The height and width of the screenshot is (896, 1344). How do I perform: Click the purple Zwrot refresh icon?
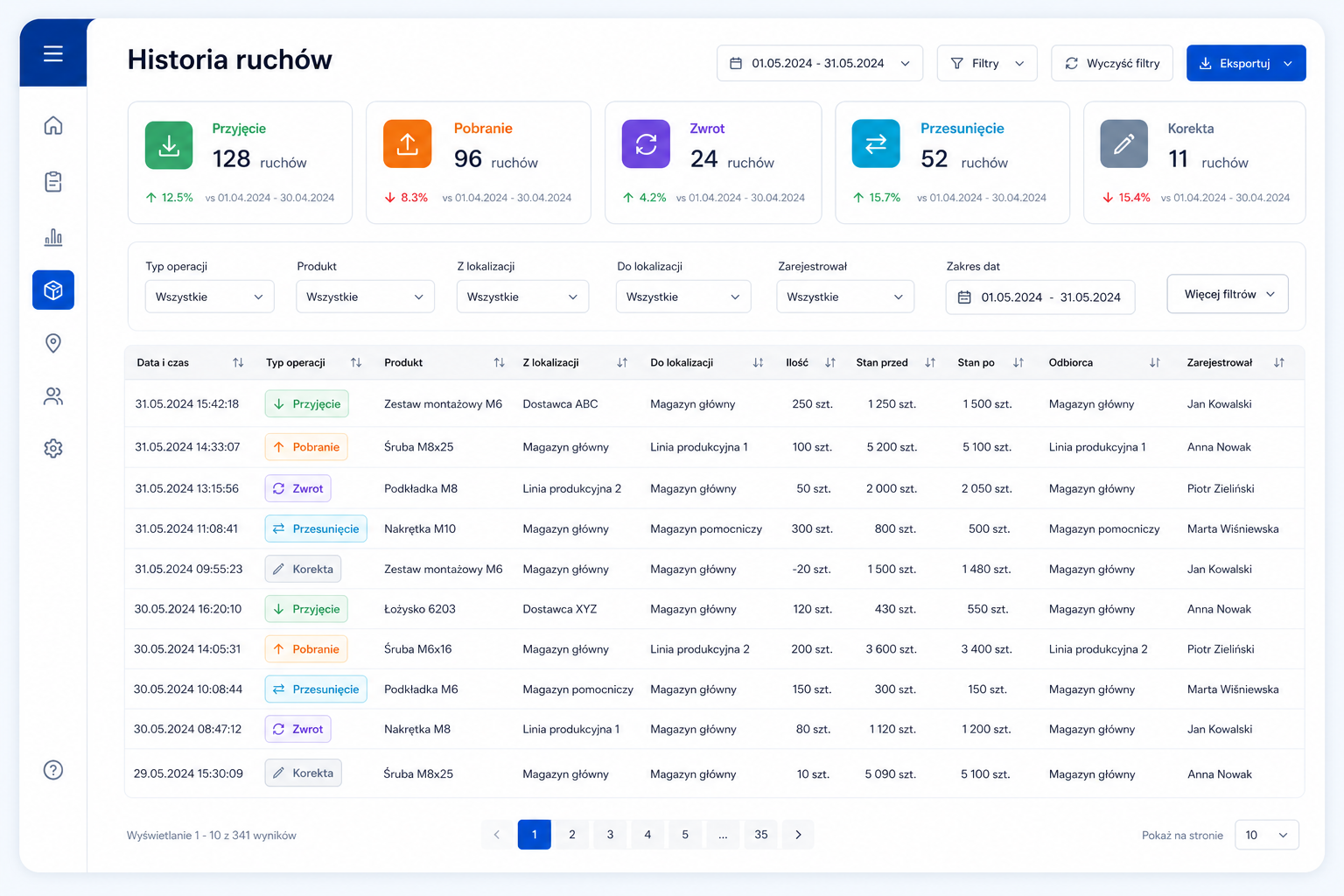646,143
